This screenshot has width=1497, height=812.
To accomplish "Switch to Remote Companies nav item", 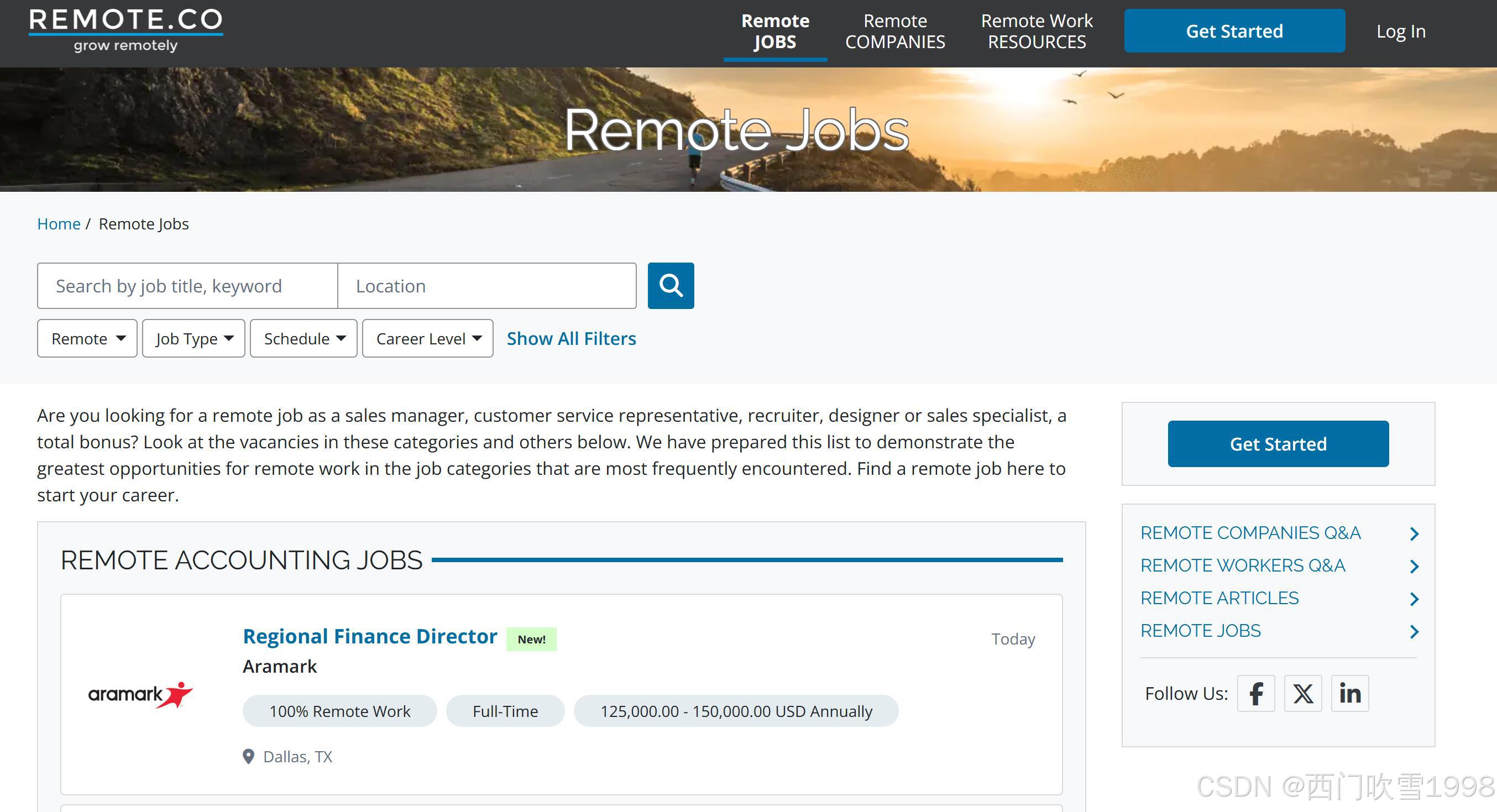I will coord(895,32).
